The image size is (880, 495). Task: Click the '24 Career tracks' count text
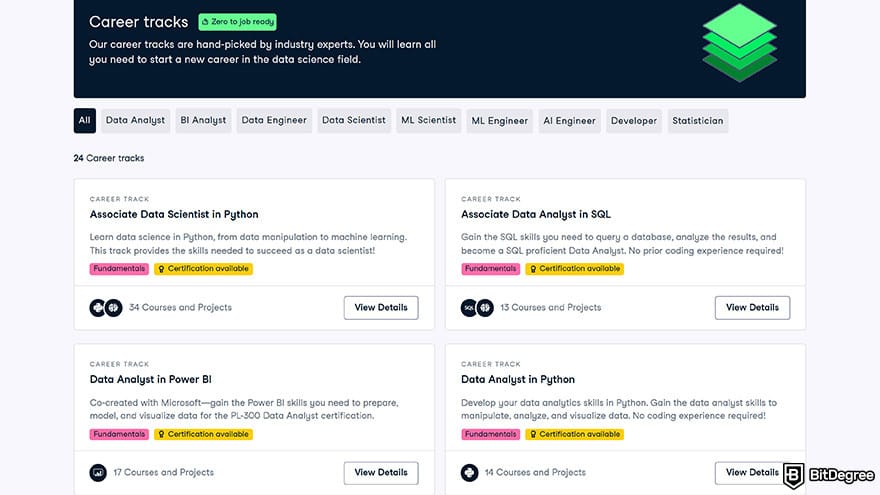[109, 158]
